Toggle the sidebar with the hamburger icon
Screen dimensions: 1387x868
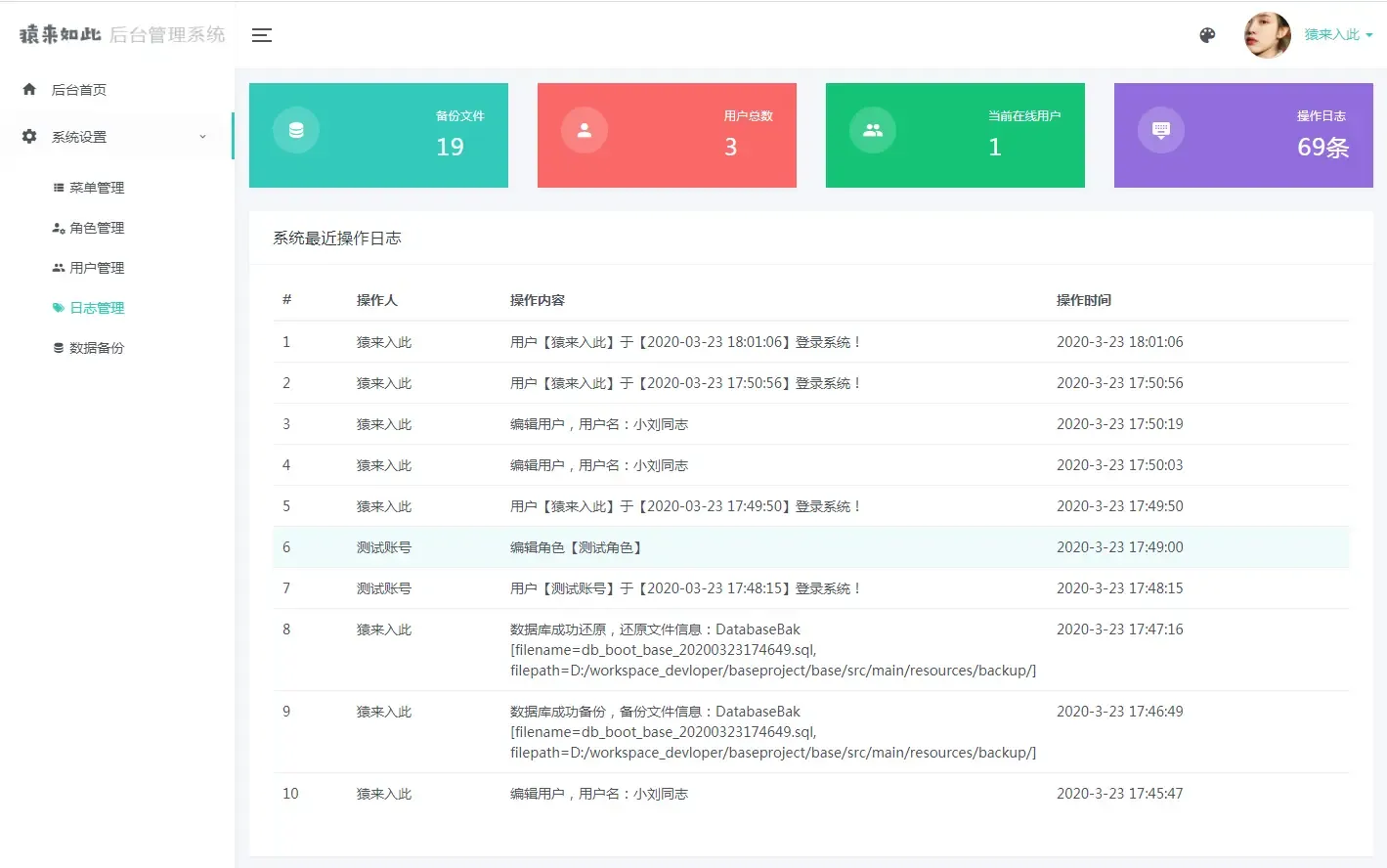click(261, 35)
